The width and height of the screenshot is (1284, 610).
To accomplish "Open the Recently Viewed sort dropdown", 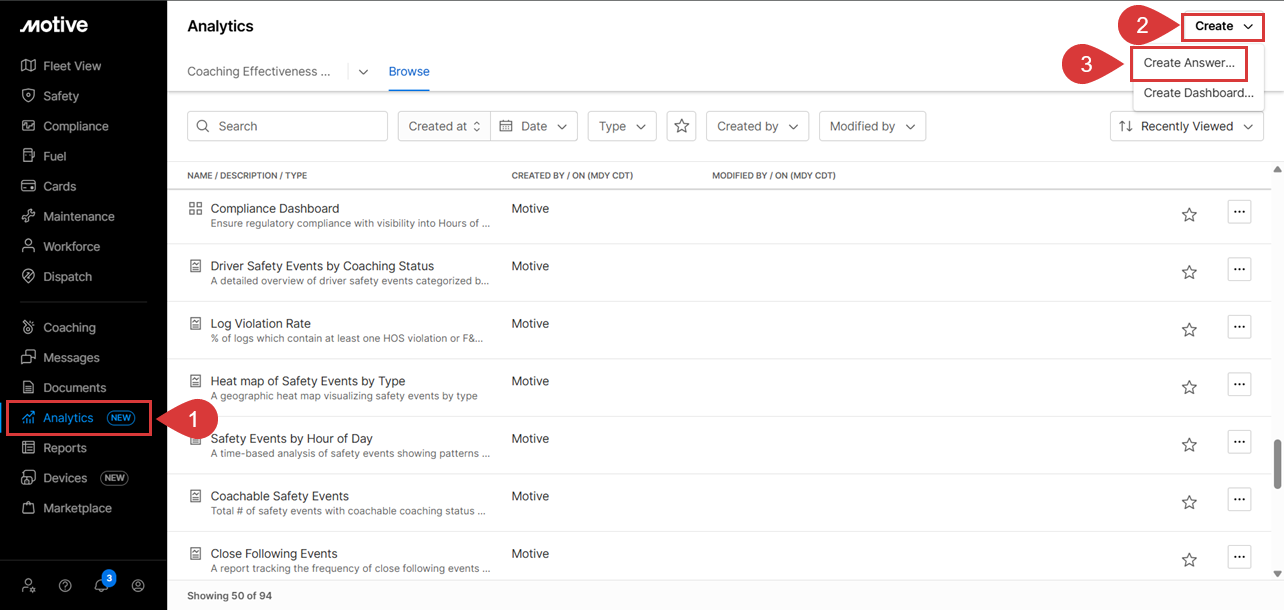I will (x=1186, y=126).
